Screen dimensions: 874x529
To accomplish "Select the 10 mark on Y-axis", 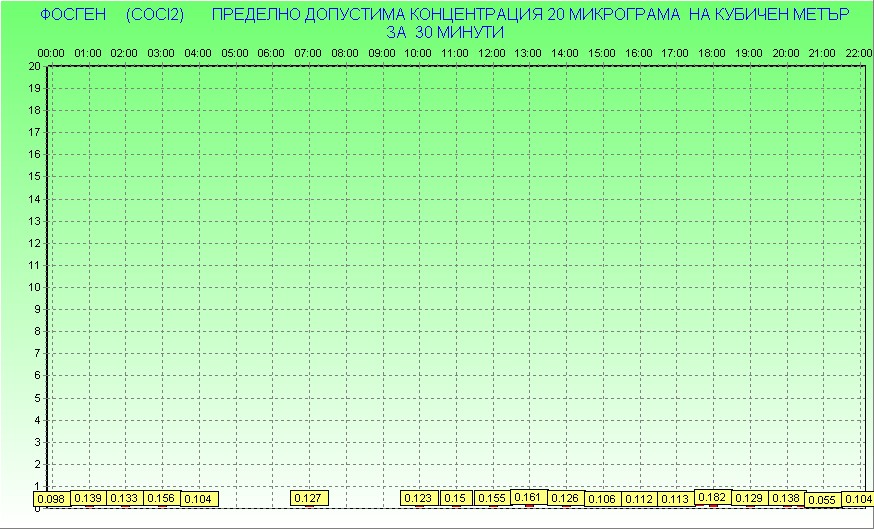I will tap(34, 287).
